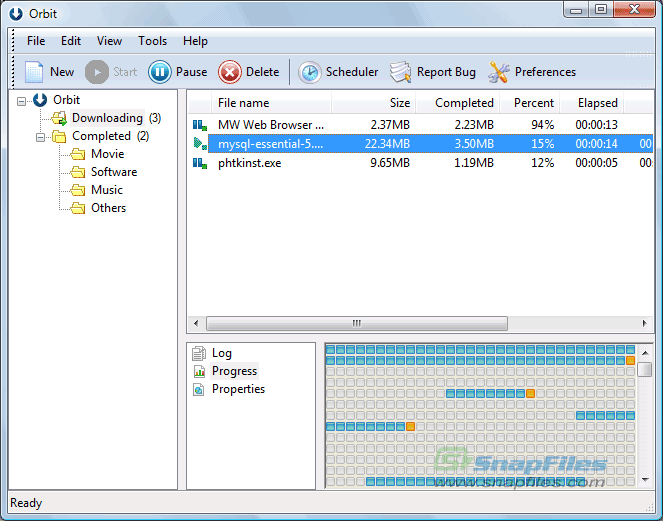Collapse the Orbit root tree node
Viewport: 663px width, 521px height.
(x=21, y=101)
